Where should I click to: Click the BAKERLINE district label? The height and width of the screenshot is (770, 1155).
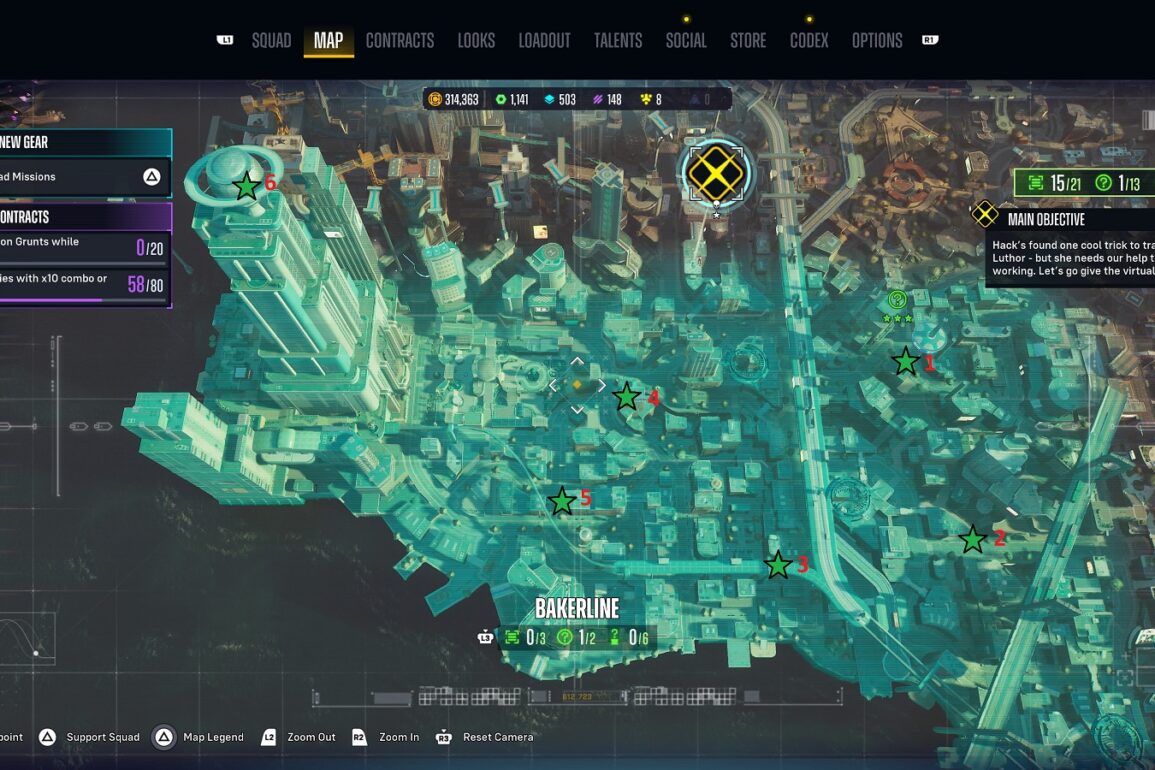pyautogui.click(x=577, y=609)
